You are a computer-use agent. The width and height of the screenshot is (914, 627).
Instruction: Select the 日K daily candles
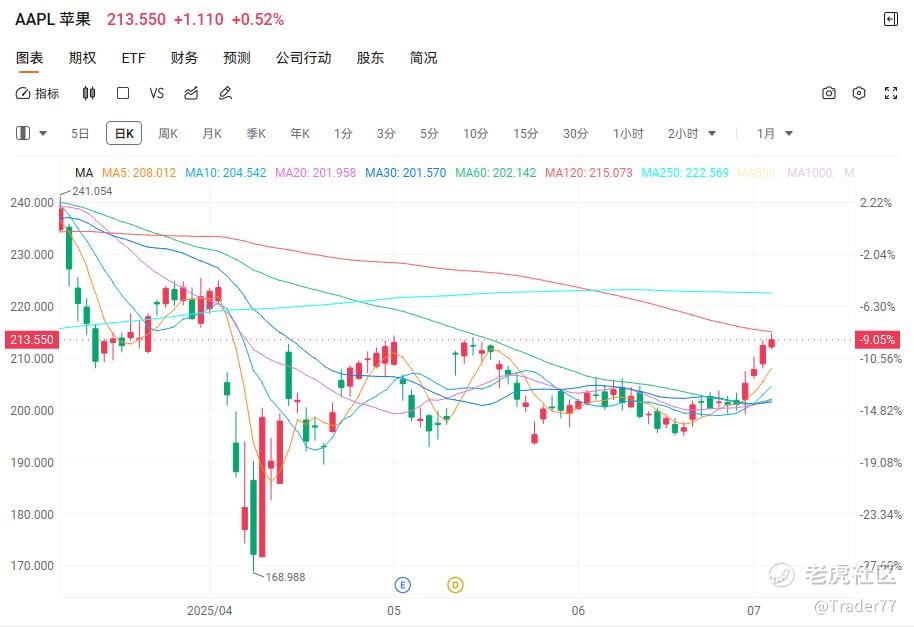124,133
